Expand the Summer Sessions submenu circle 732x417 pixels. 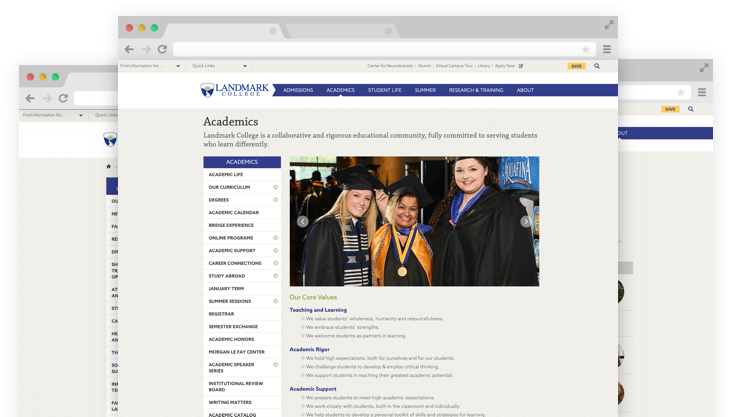coord(275,301)
